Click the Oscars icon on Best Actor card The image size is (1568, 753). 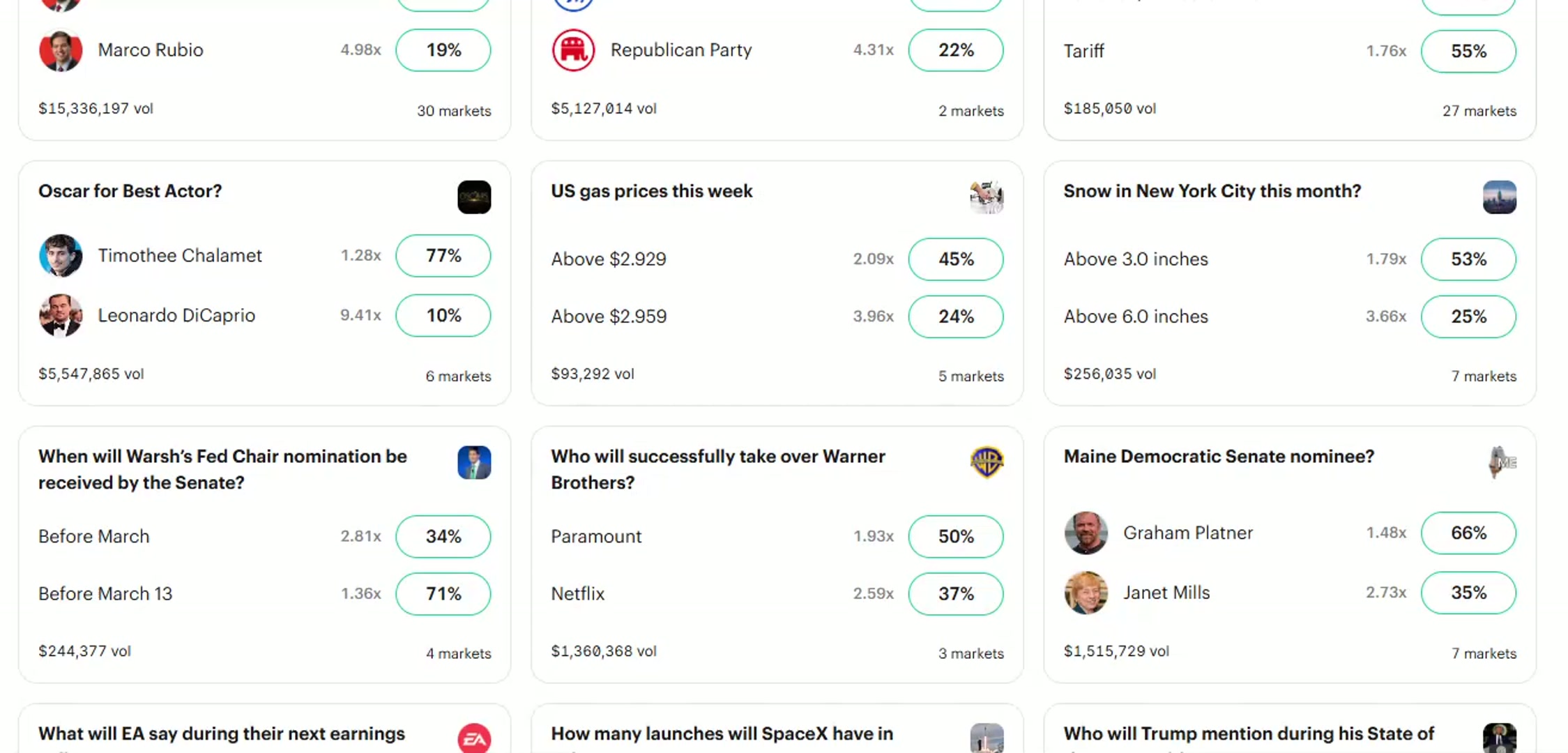click(474, 197)
